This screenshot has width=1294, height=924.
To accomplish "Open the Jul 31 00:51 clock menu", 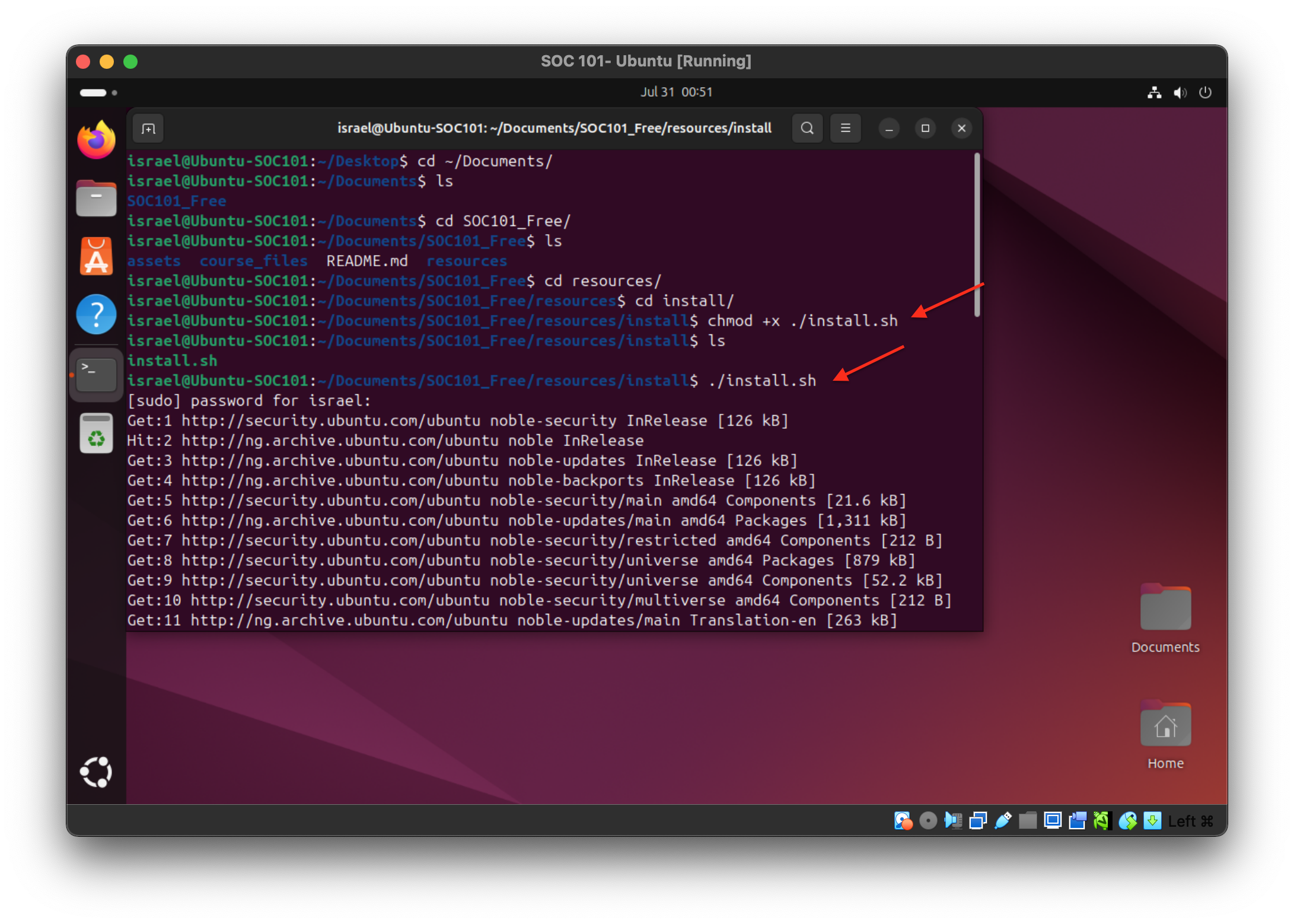I will pyautogui.click(x=676, y=92).
